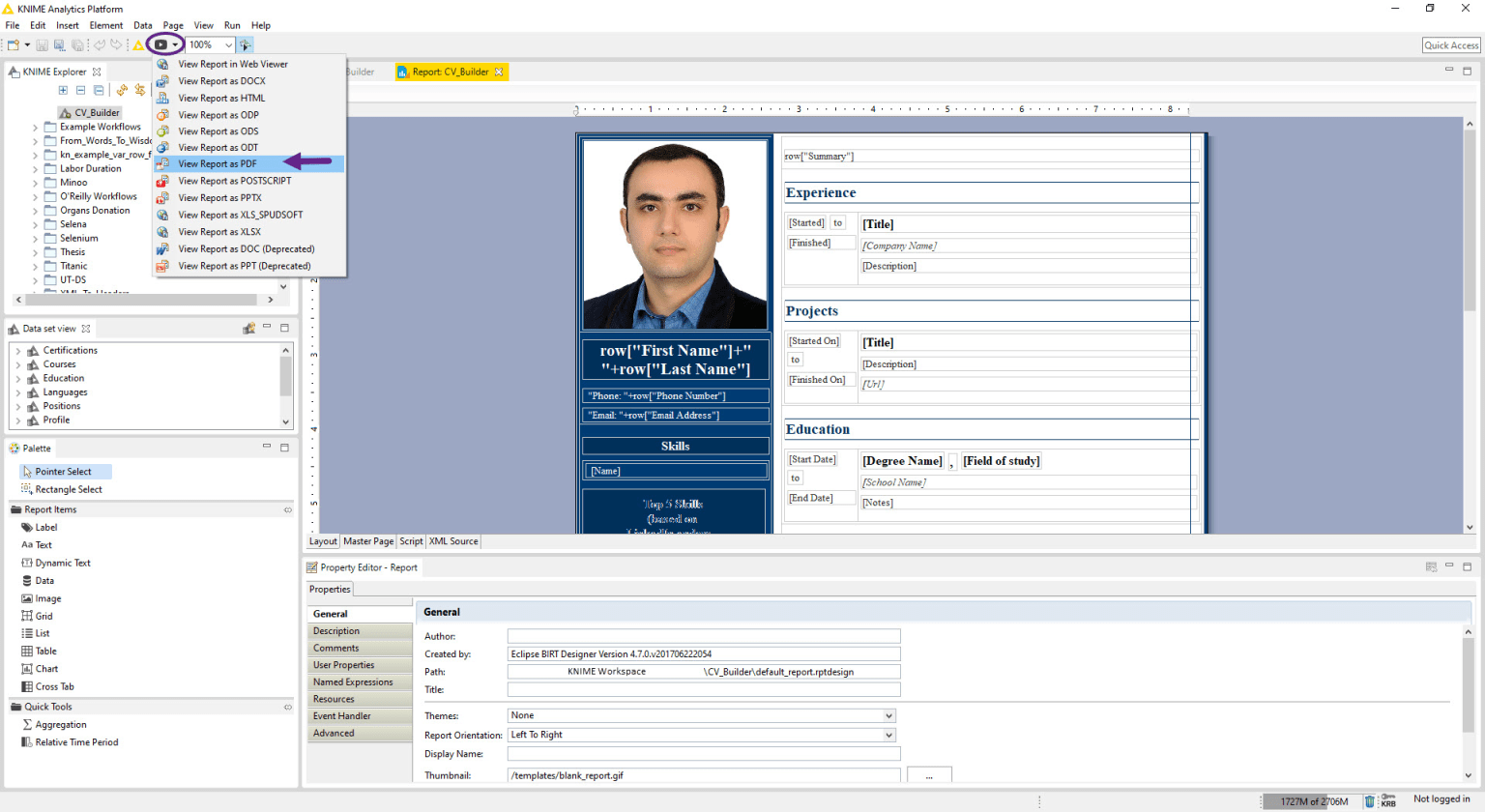
Task: Pick the Chart report item
Action: (40, 669)
